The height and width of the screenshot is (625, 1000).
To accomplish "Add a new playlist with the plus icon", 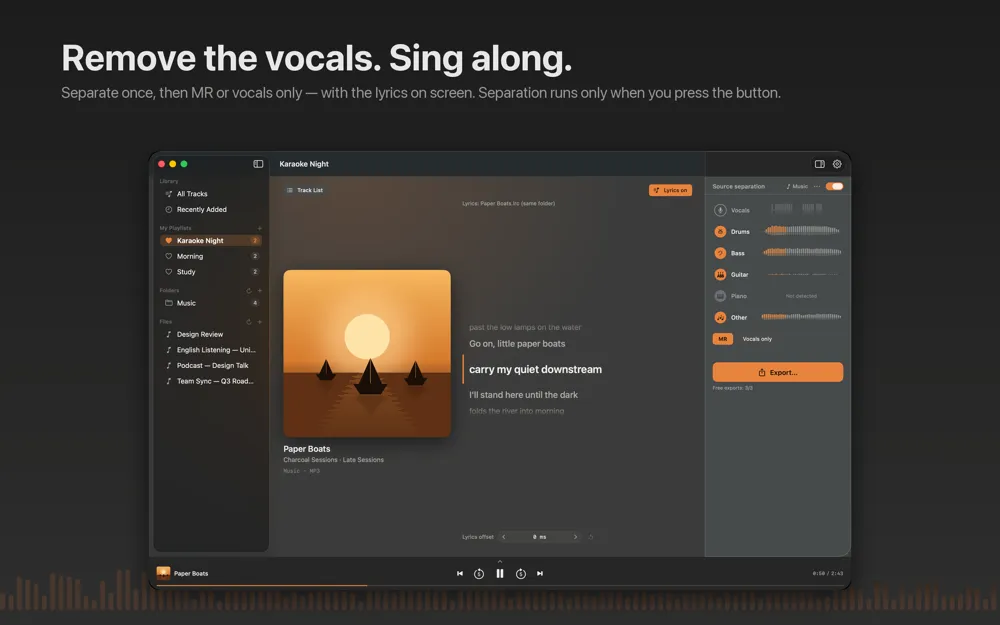I will tap(260, 228).
